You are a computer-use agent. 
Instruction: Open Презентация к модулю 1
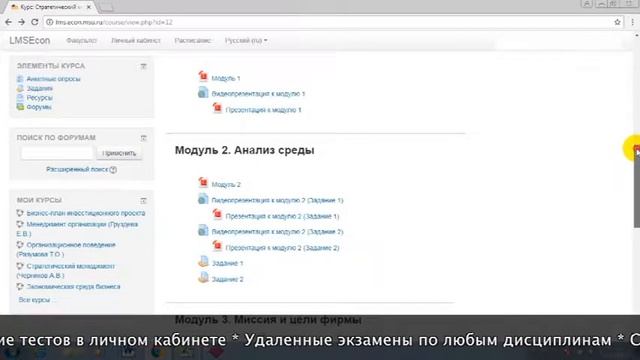click(263, 110)
